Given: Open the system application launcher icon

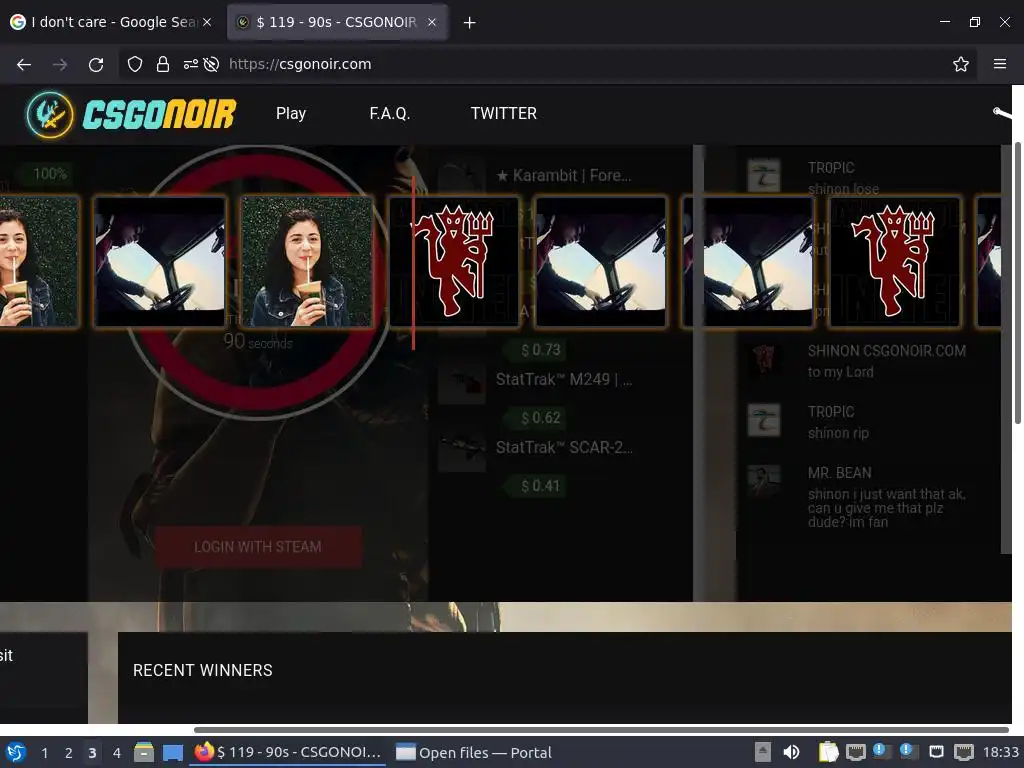Looking at the screenshot, I should pos(16,752).
